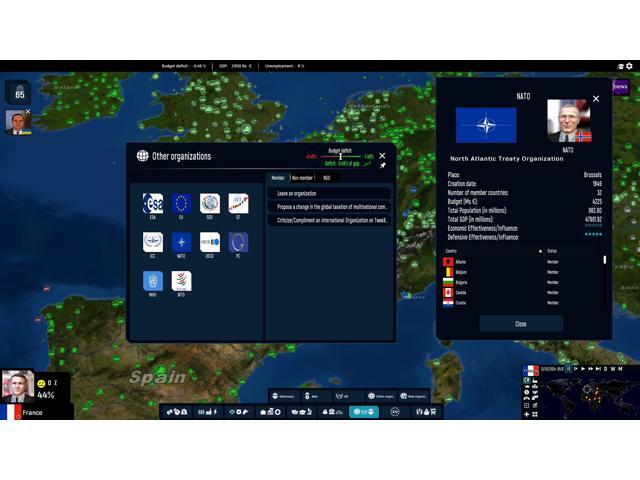Screen dimensions: 640x480
Task: Open the first toolbar group with handshake icon
Action: click(x=176, y=412)
